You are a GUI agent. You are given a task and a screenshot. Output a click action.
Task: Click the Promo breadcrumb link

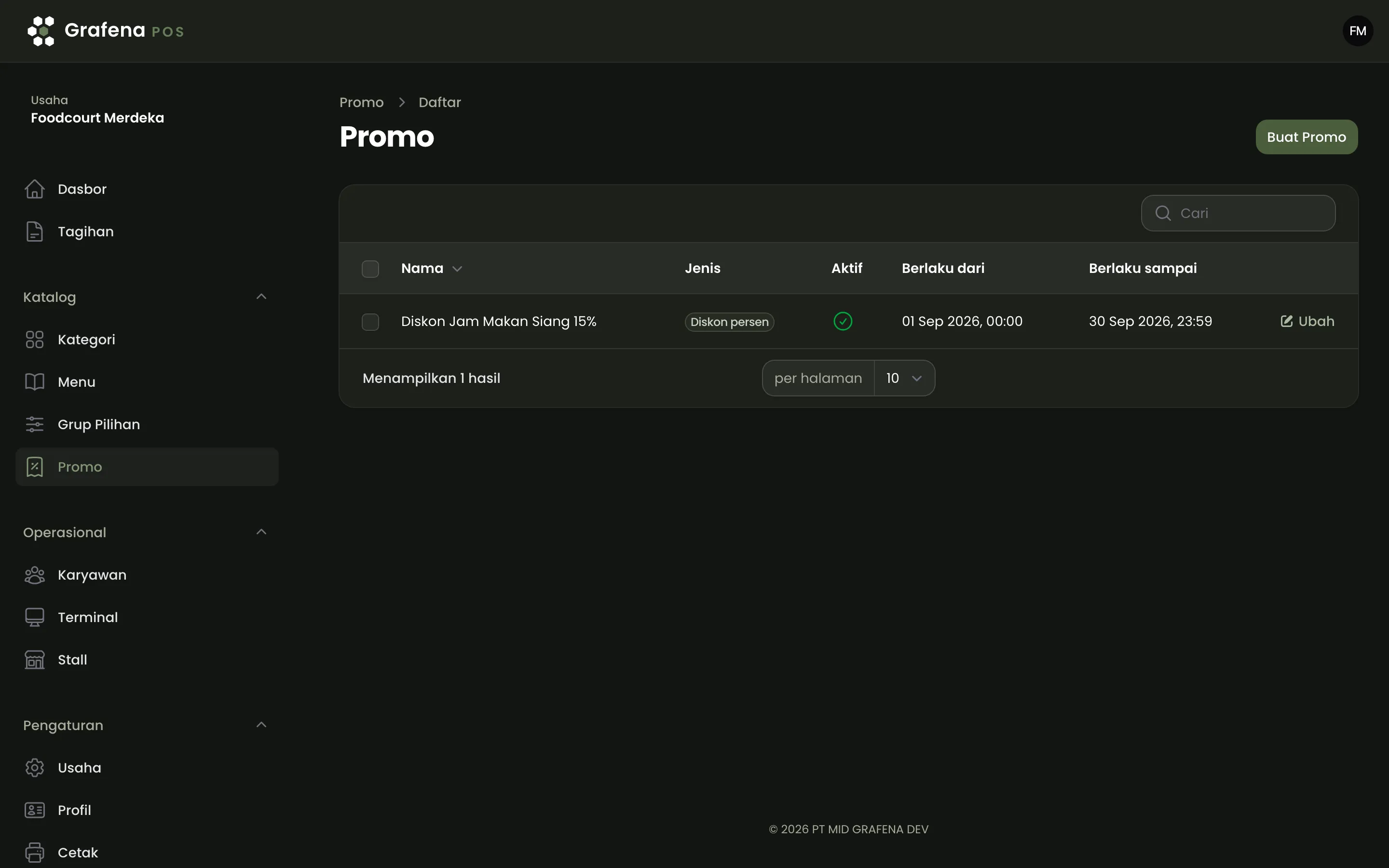pyautogui.click(x=362, y=102)
